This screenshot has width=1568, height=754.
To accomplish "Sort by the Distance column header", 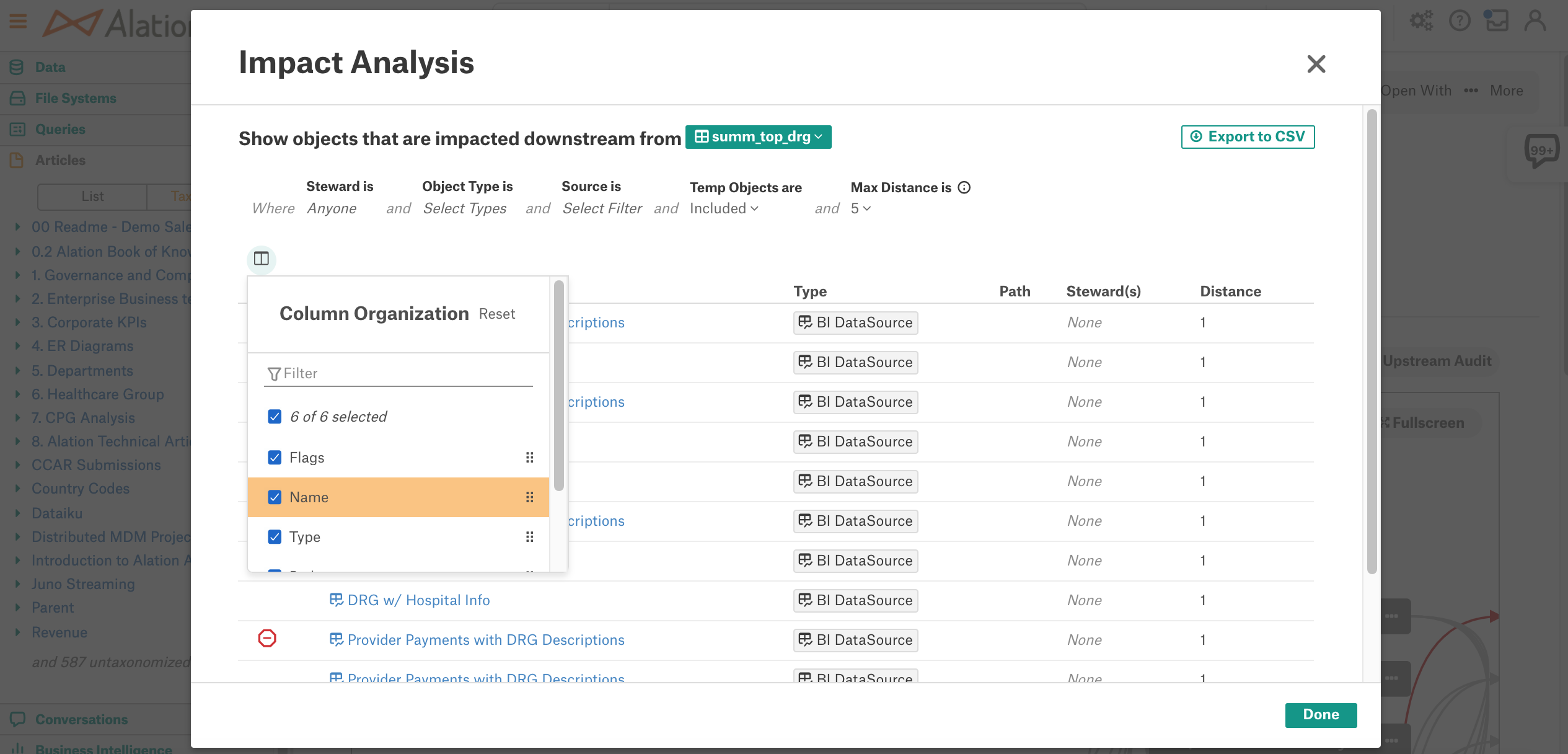I will tap(1230, 291).
